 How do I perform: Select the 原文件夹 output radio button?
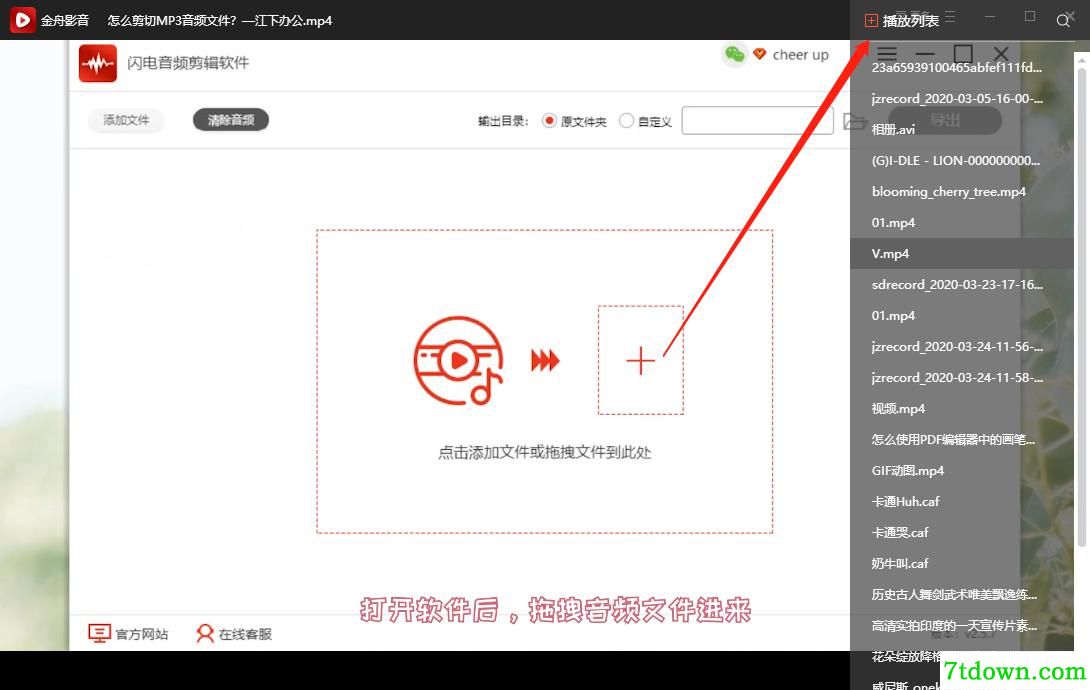pyautogui.click(x=549, y=121)
